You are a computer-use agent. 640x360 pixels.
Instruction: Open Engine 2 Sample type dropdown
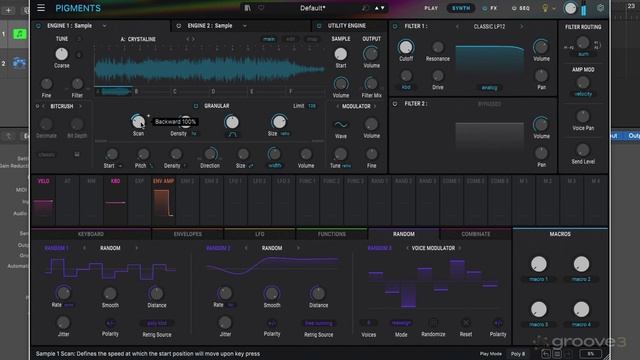pos(244,26)
